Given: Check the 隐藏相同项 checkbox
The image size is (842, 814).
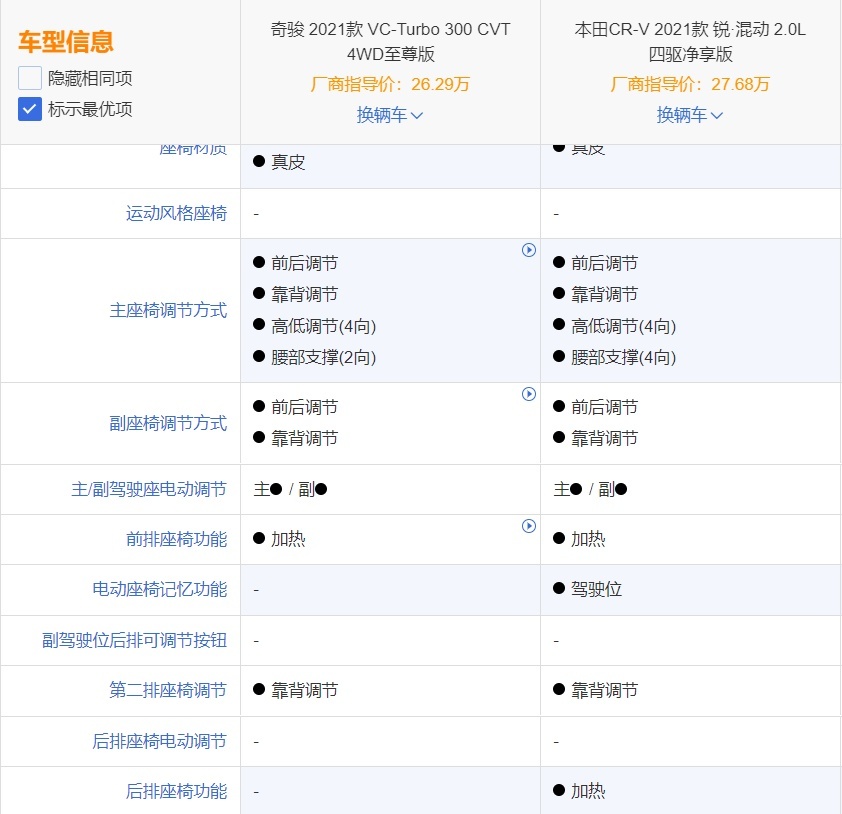Looking at the screenshot, I should pos(30,78).
